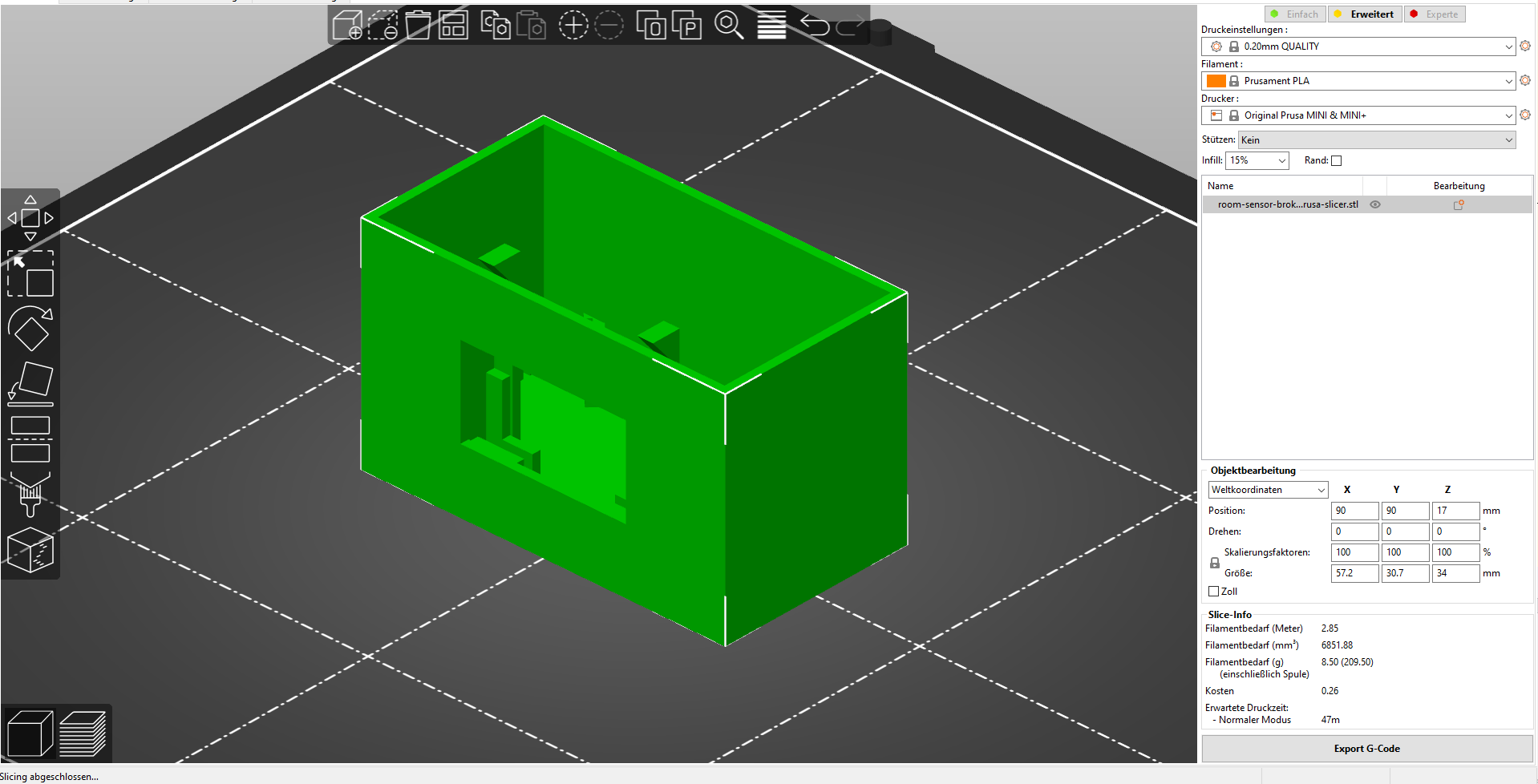The width and height of the screenshot is (1538, 784).
Task: Click the Split to parts icon
Action: (x=687, y=26)
